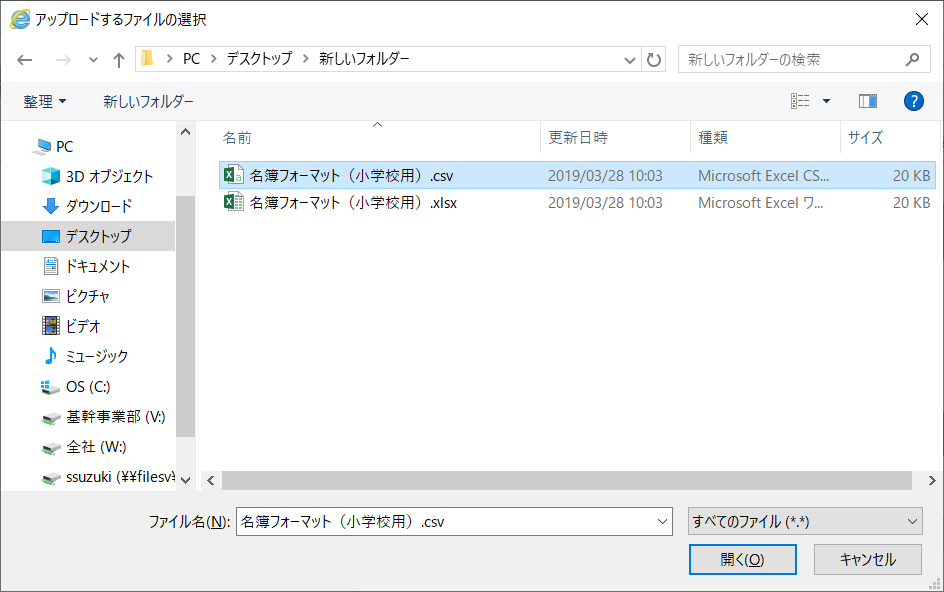The width and height of the screenshot is (944, 592).
Task: Click the change view layout icon
Action: point(800,101)
